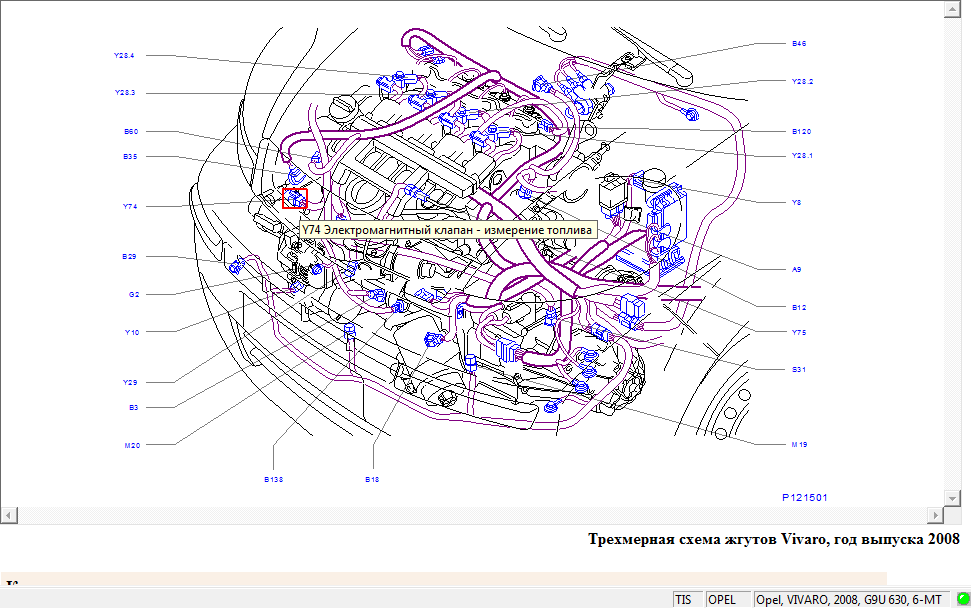Click the M20 label at lower left
The height and width of the screenshot is (608, 971).
point(130,445)
